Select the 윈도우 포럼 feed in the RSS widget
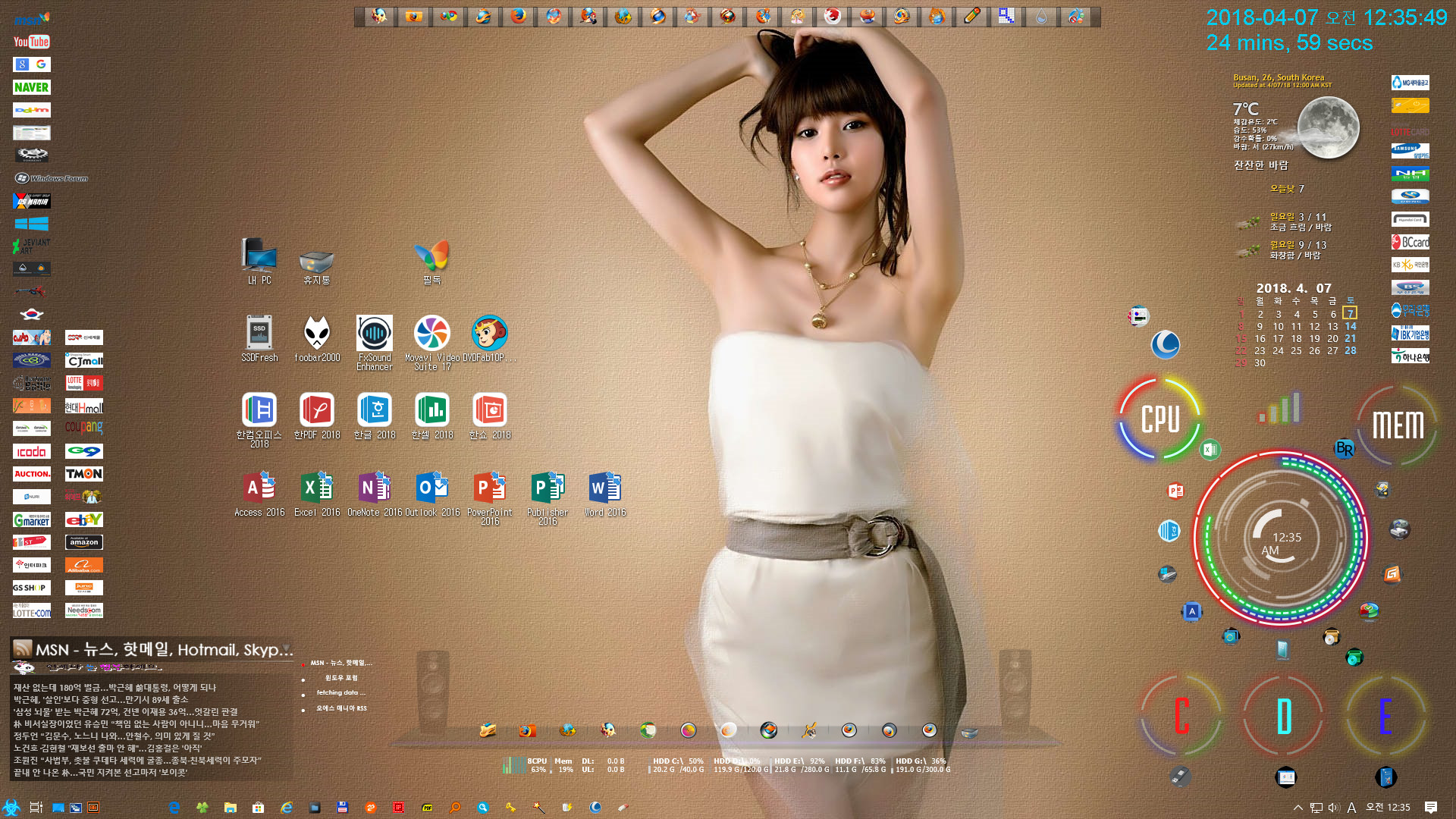The width and height of the screenshot is (1456, 819). coord(341,678)
